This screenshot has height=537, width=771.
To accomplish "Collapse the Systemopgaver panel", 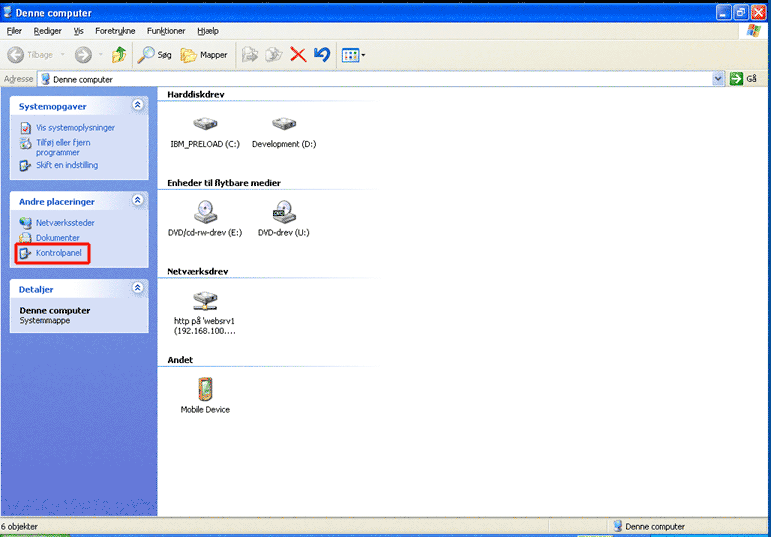I will (138, 105).
